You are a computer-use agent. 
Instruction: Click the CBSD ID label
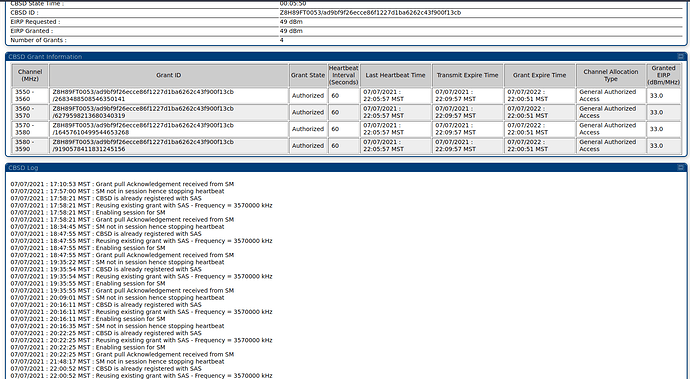tap(24, 13)
